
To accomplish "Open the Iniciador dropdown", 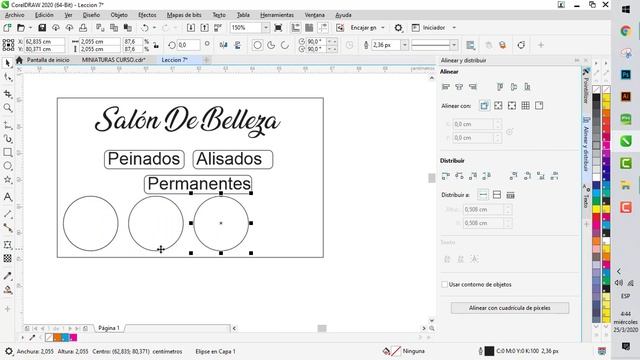I will click(454, 28).
